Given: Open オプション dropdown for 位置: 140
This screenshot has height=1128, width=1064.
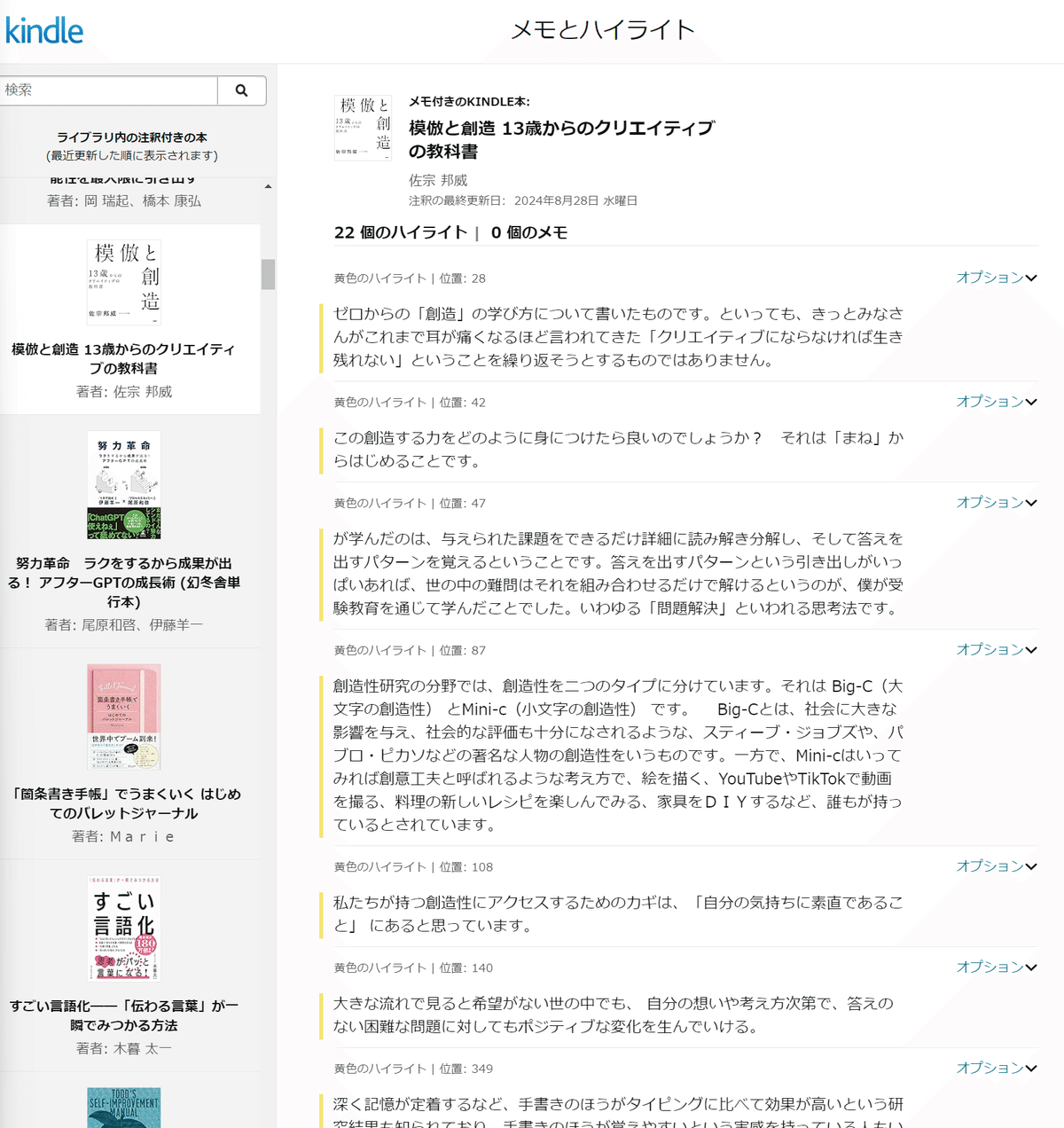Looking at the screenshot, I should click(x=997, y=967).
